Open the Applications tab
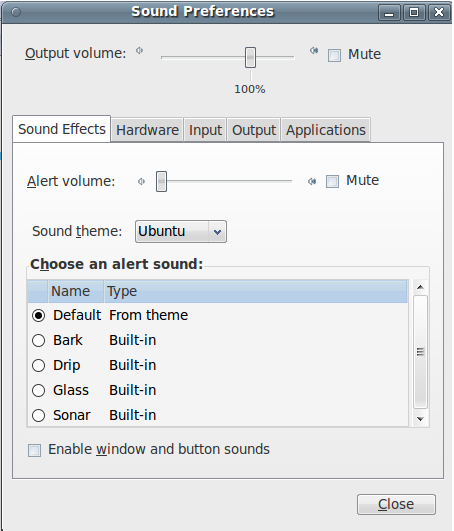The width and height of the screenshot is (454, 531). 326,130
